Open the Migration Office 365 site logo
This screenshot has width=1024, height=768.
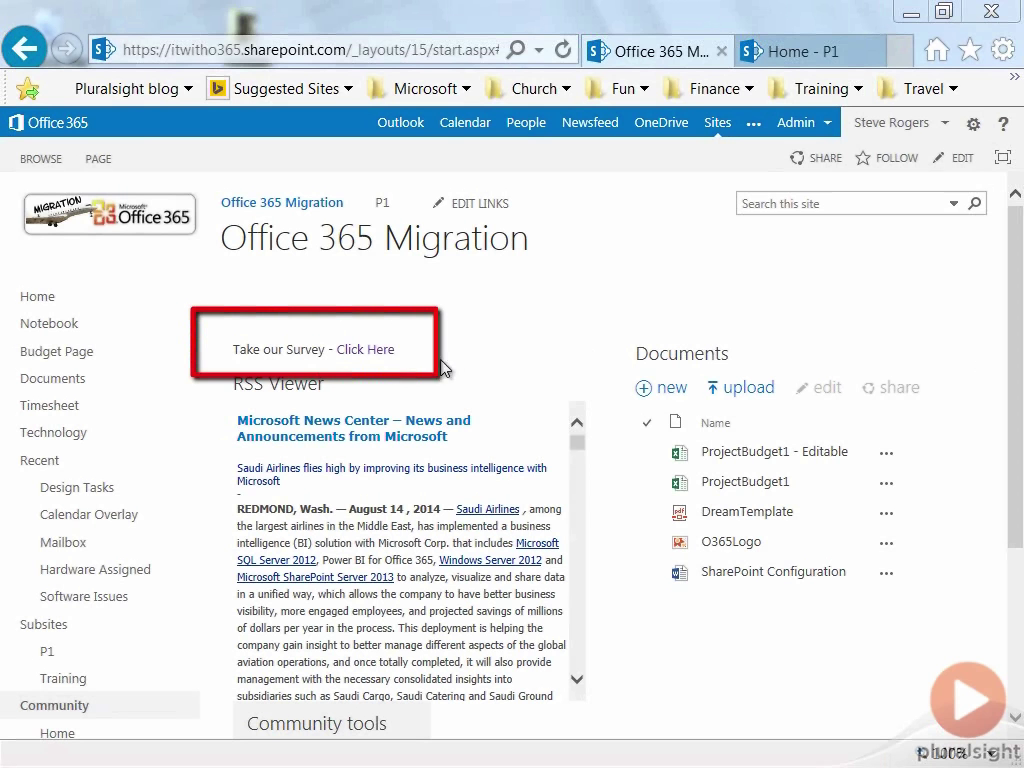110,214
